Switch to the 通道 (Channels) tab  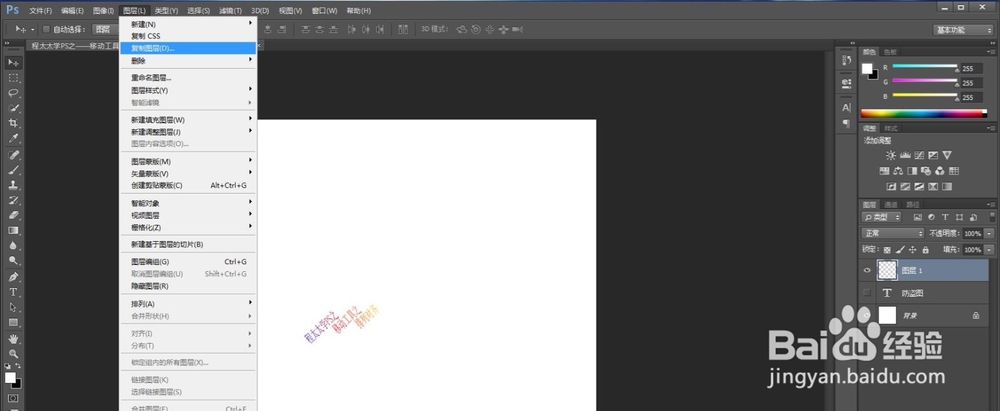pyautogui.click(x=891, y=205)
